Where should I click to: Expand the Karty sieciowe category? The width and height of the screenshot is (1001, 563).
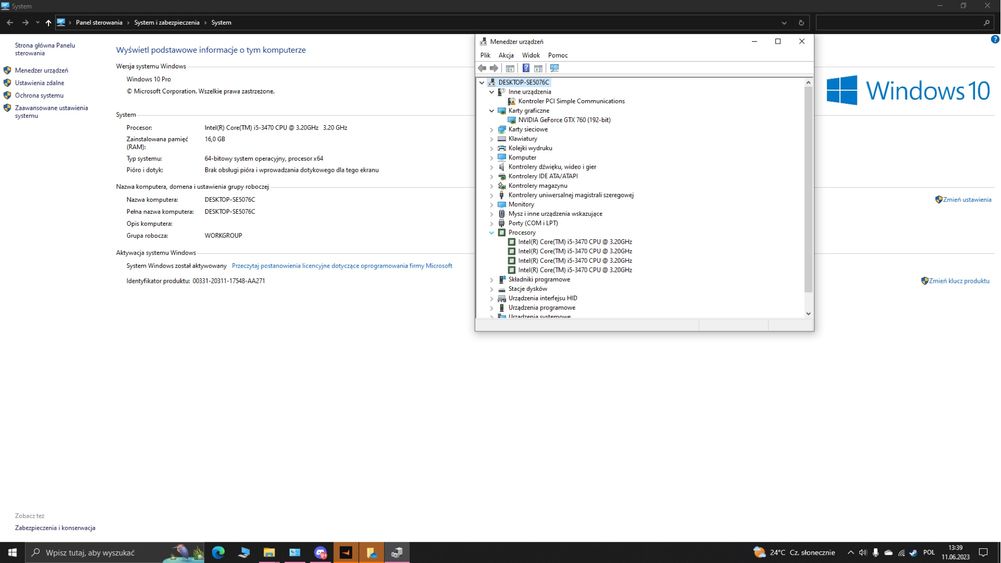492,130
